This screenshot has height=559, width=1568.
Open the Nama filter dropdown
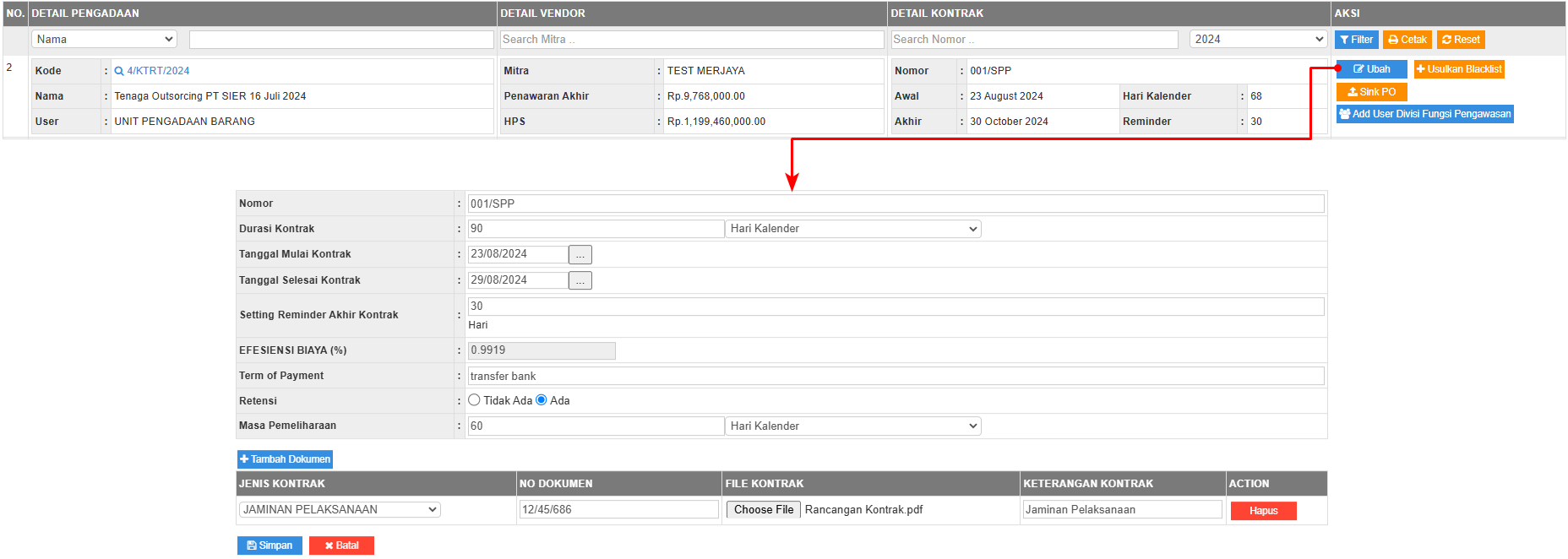coord(104,40)
